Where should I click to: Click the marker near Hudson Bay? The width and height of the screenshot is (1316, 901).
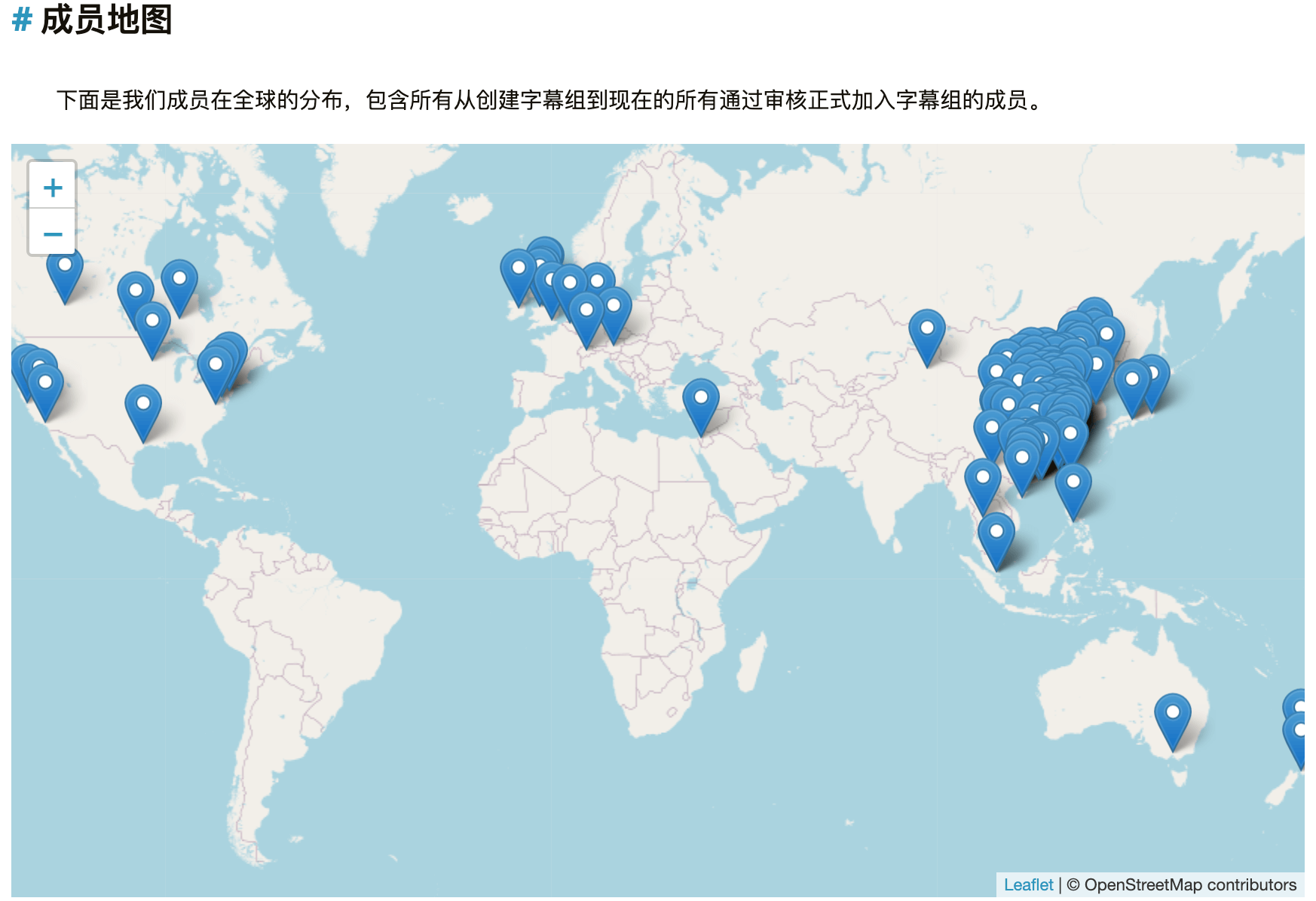click(x=179, y=284)
